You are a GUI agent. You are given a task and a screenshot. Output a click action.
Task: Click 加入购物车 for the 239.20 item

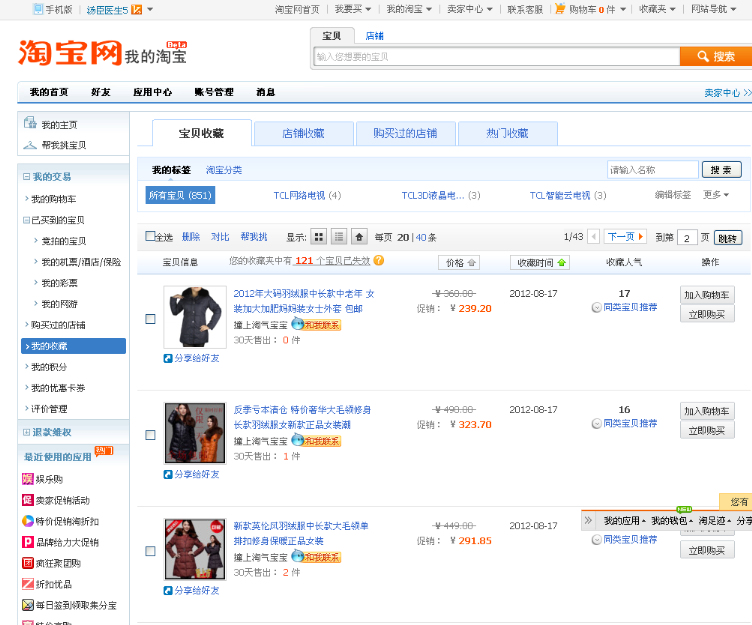(707, 295)
